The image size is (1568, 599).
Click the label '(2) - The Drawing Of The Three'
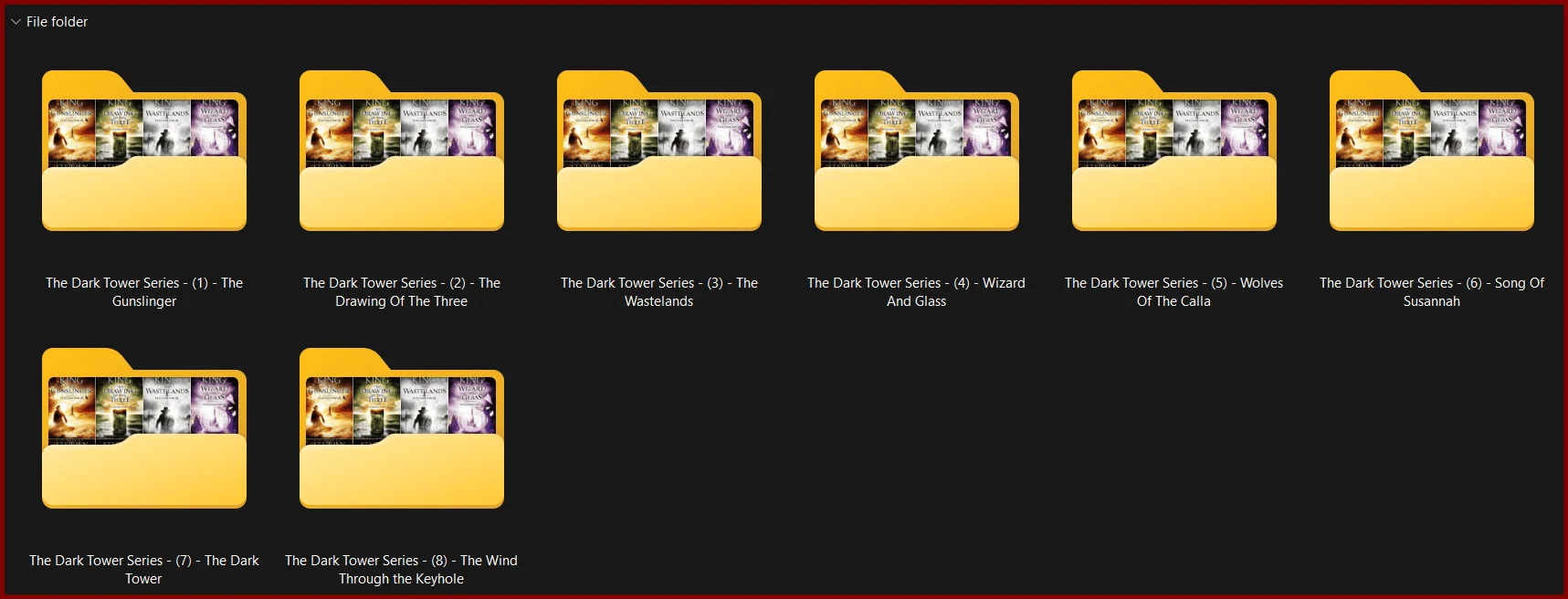402,292
